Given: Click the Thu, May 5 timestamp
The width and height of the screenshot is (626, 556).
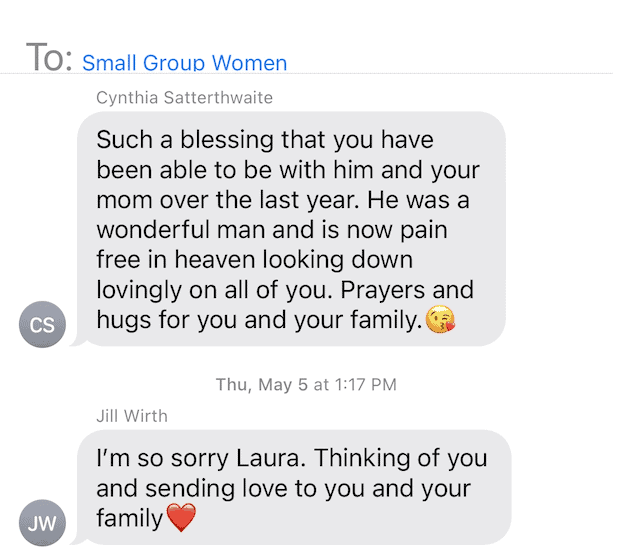Looking at the screenshot, I should coord(306,384).
